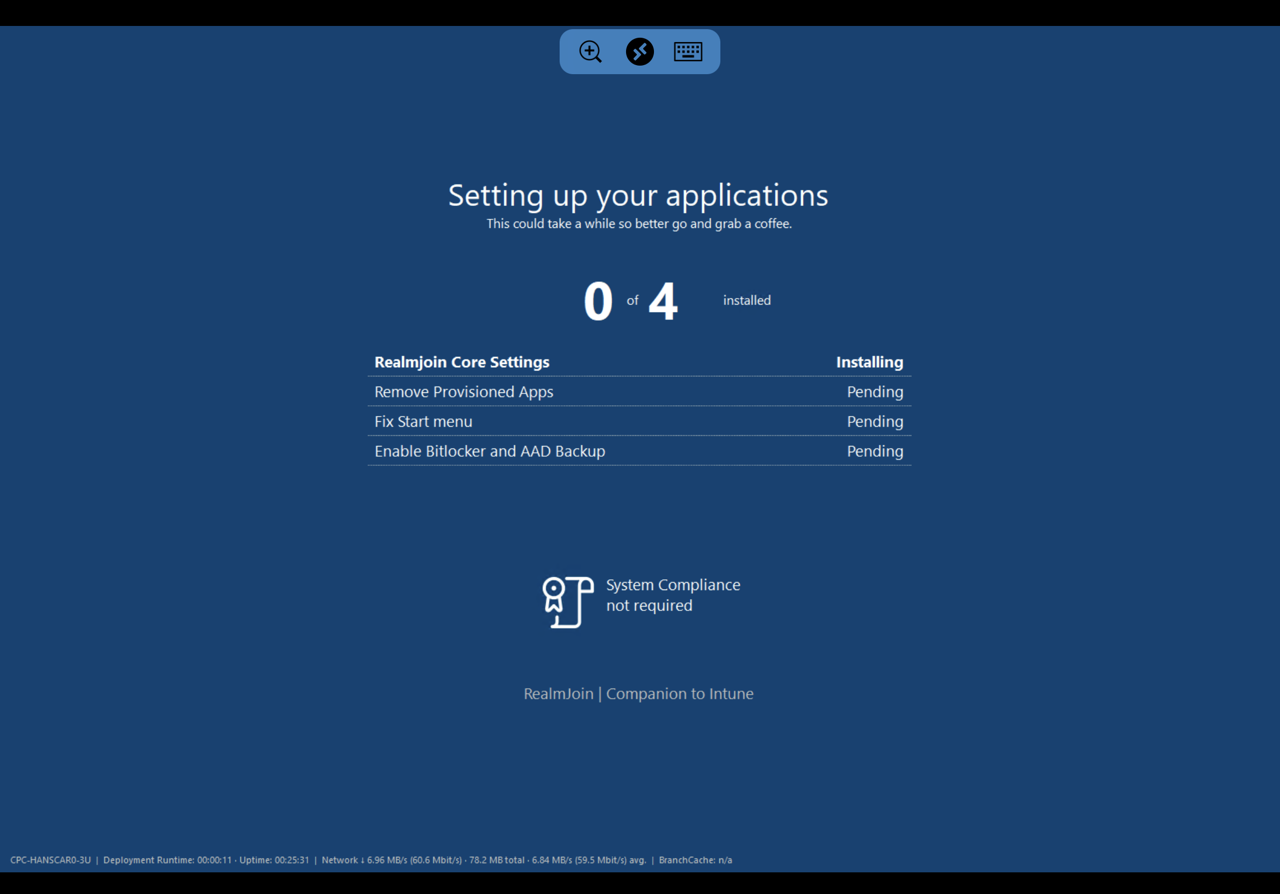Click the installed count number 0
Viewport: 1280px width, 894px height.
[598, 301]
